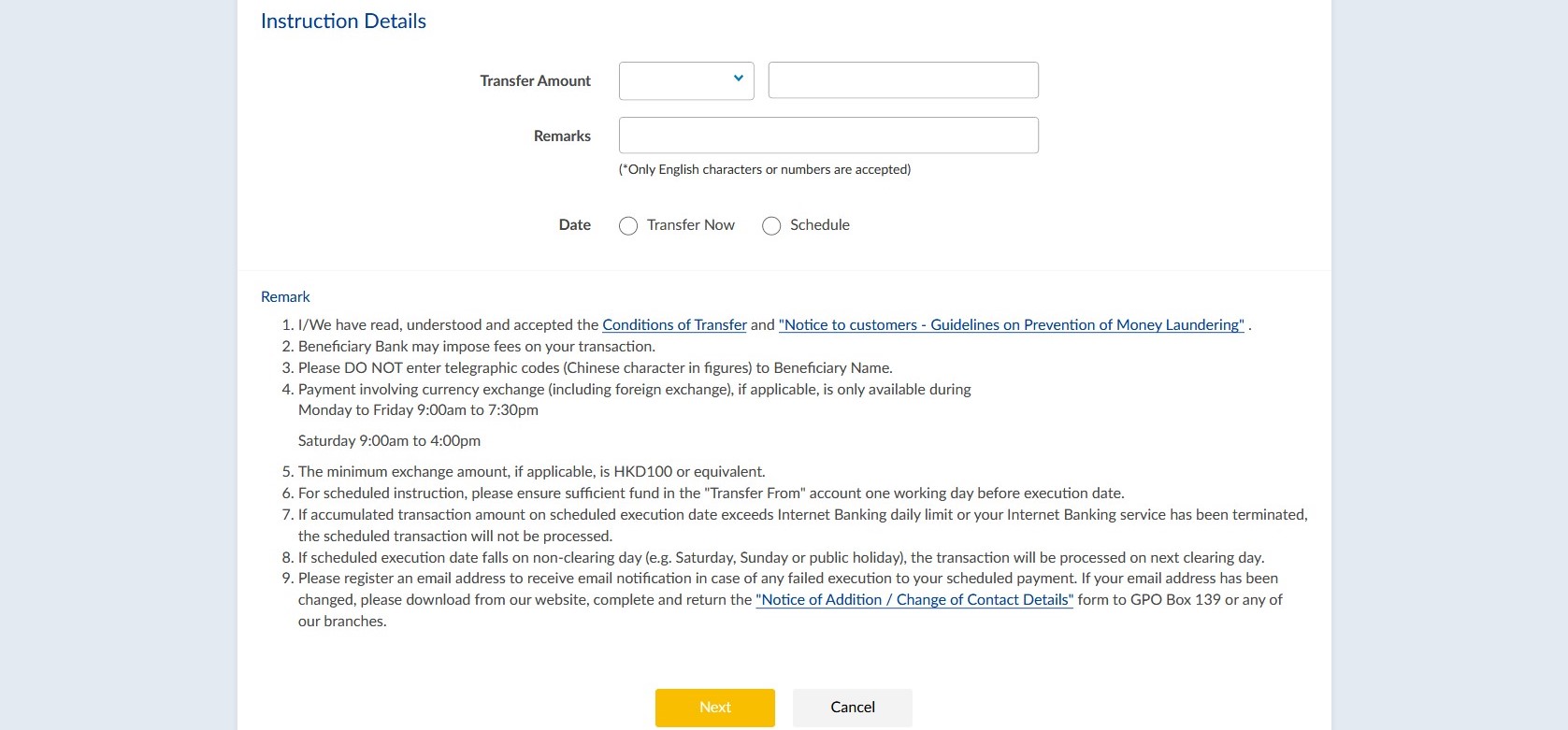Open the Notice of Addition / Change of Contact Details form link
This screenshot has height=730, width=1568.
click(x=914, y=600)
